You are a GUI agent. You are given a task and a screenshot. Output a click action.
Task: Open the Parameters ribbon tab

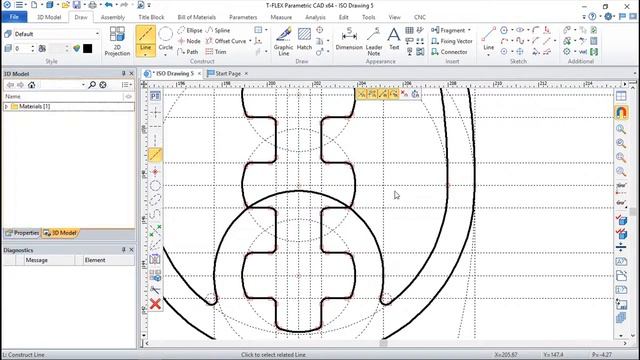click(243, 17)
